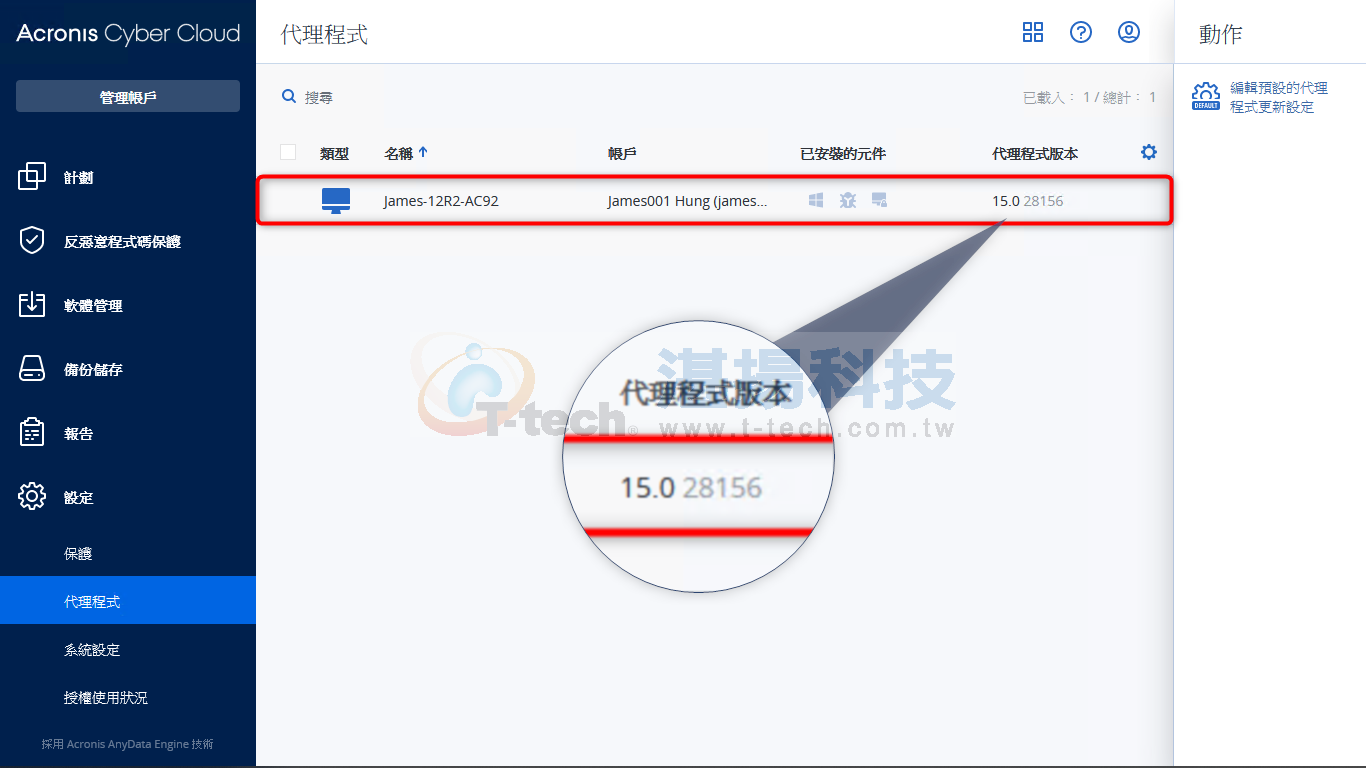Click the 代理程式 page title
The height and width of the screenshot is (768, 1366).
point(324,34)
